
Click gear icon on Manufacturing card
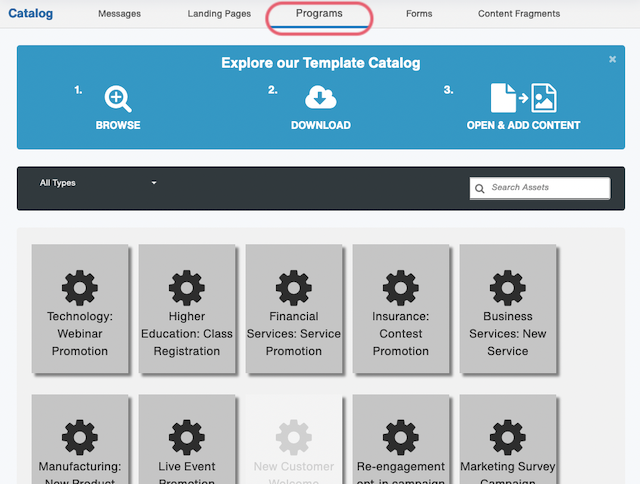click(x=80, y=437)
